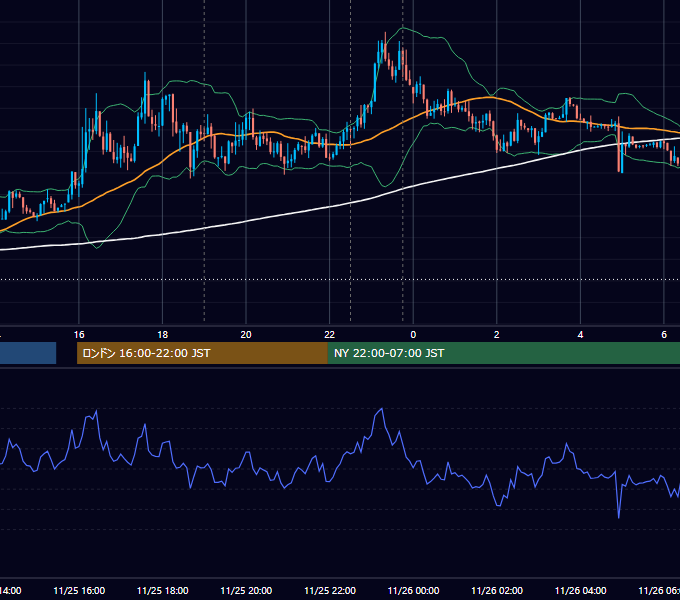Click the 11/26 04:00 time label
Viewport: 680px width, 600px height.
pyautogui.click(x=581, y=590)
